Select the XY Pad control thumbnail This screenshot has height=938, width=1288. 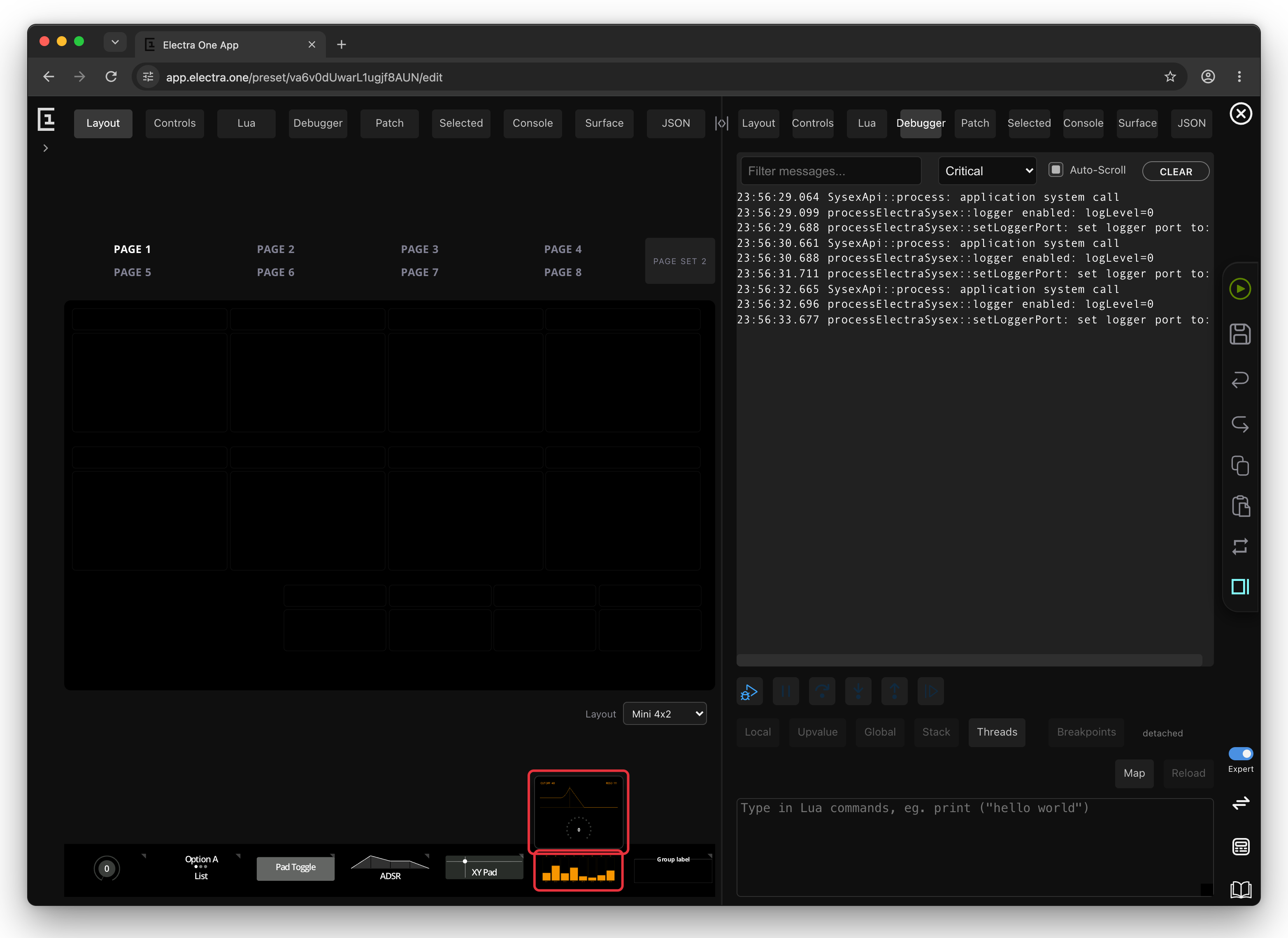(x=484, y=868)
